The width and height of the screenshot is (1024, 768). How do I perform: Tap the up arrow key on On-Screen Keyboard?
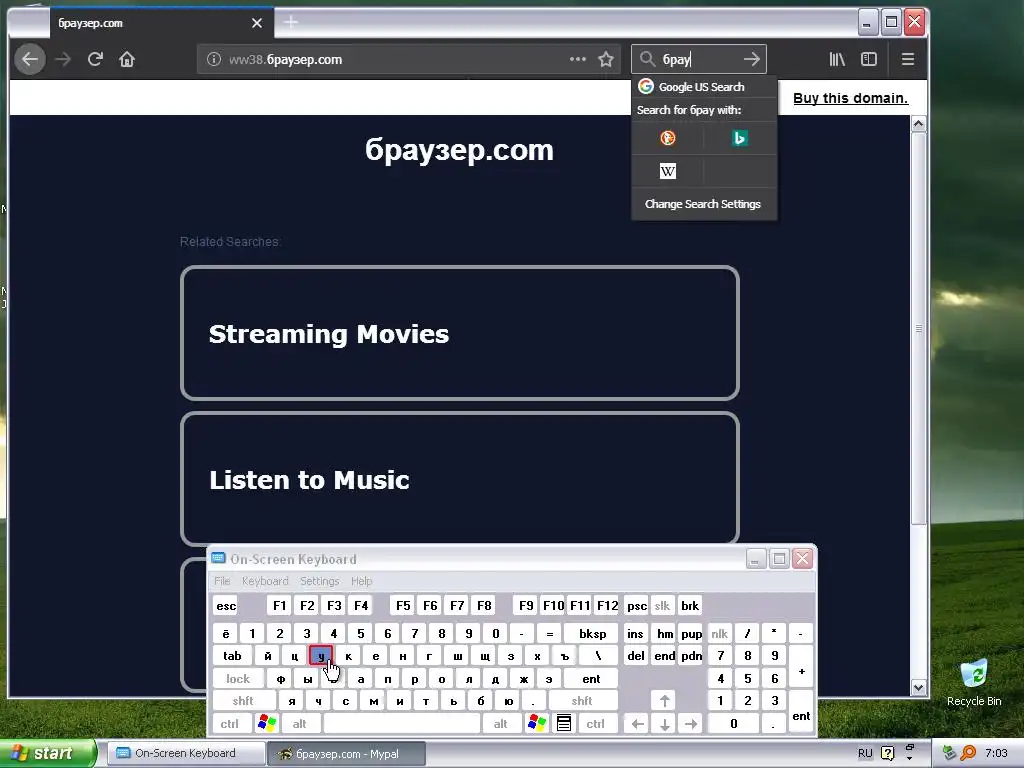coord(665,701)
